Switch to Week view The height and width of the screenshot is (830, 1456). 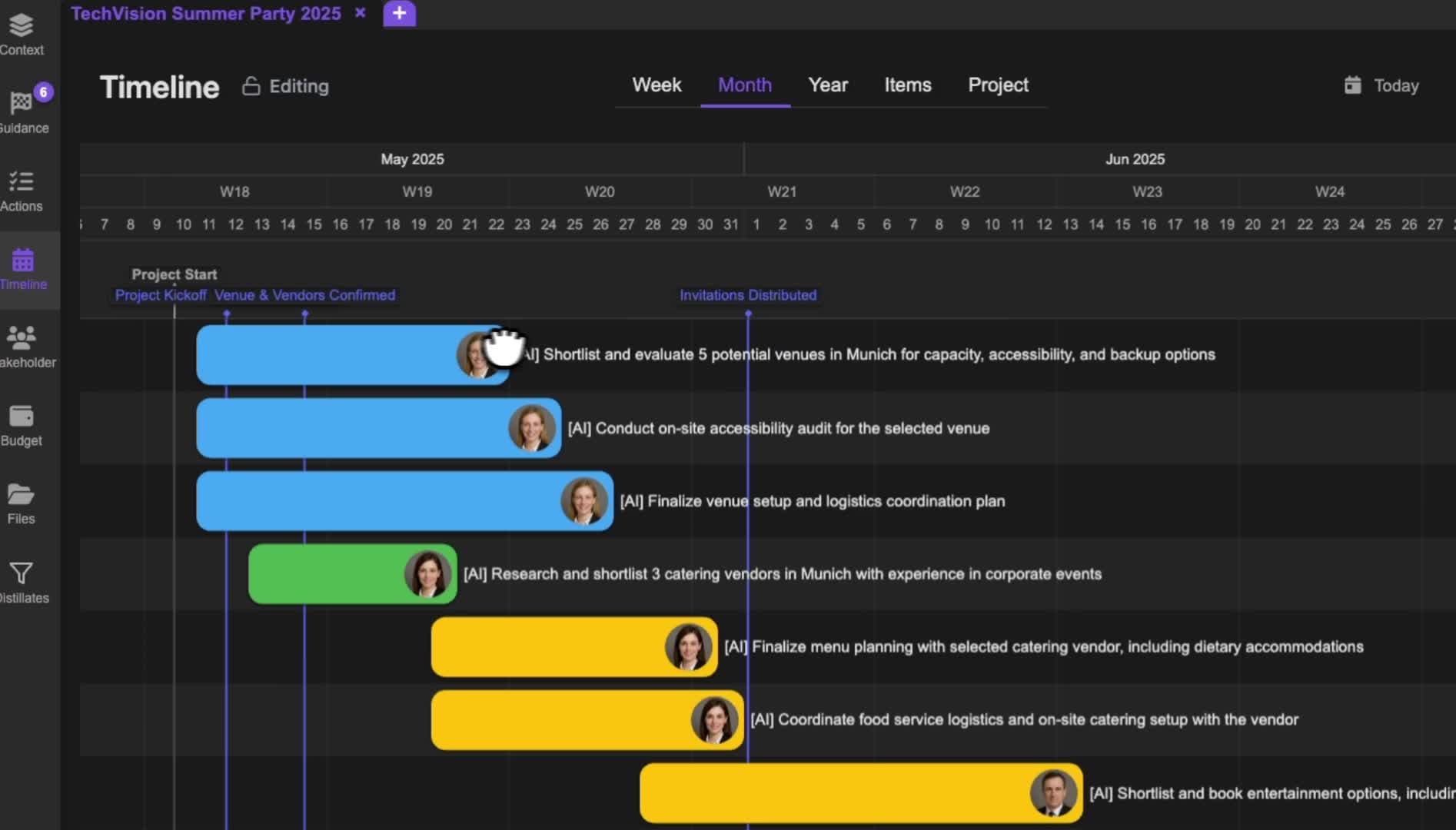657,85
